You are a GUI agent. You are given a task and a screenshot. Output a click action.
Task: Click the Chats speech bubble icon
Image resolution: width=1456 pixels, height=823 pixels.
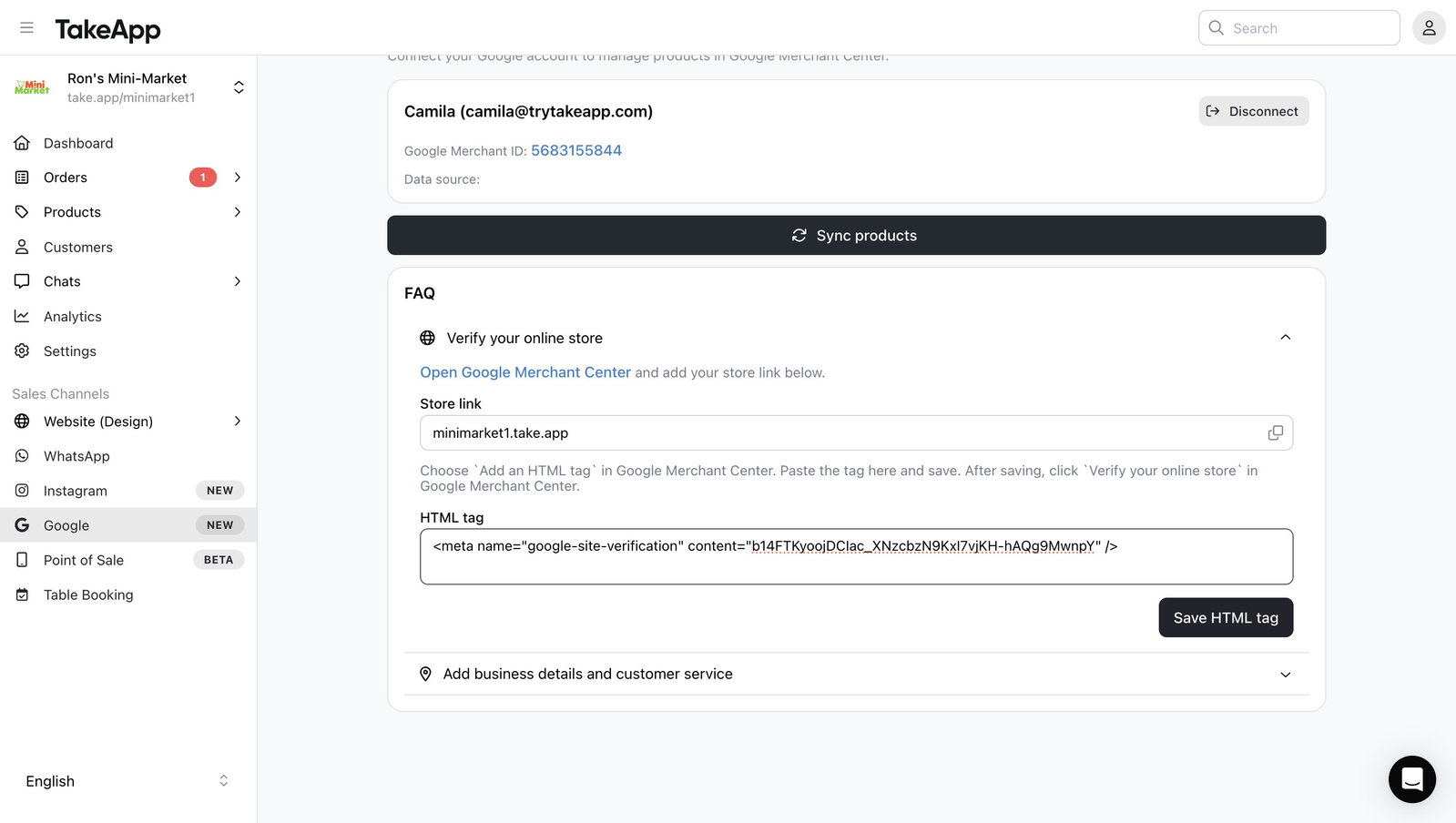coord(22,281)
